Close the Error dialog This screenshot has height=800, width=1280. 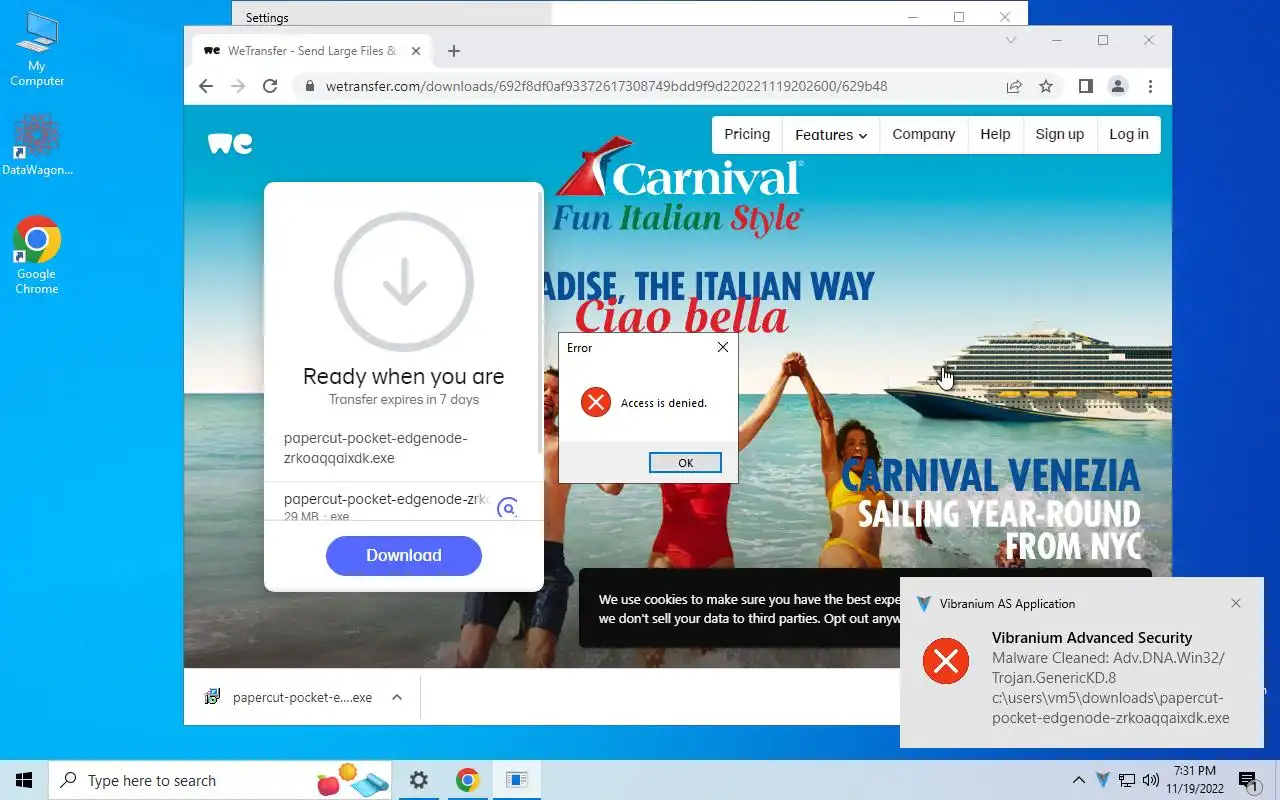(723, 347)
